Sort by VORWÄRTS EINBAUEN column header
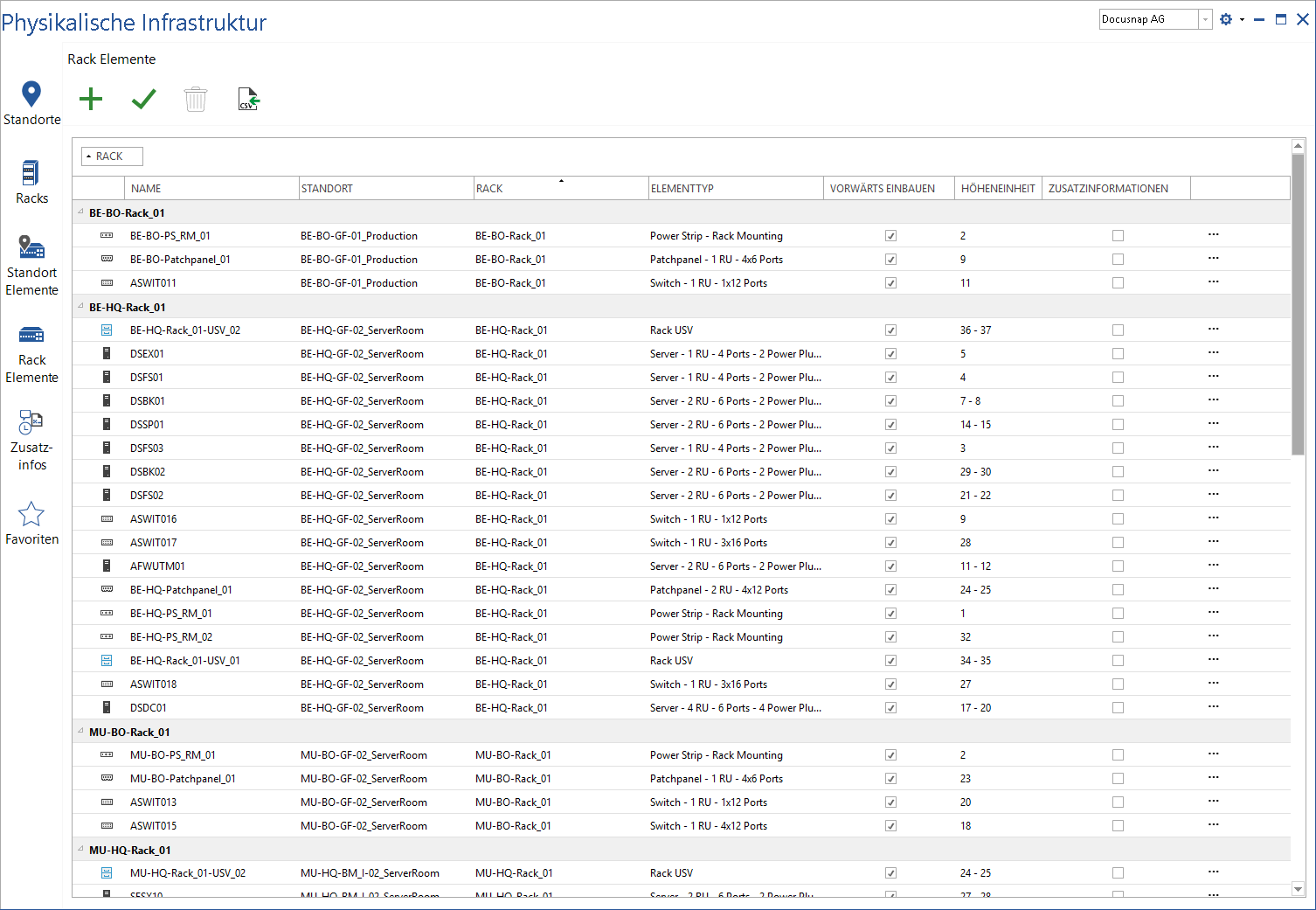This screenshot has width=1316, height=910. pyautogui.click(x=889, y=188)
